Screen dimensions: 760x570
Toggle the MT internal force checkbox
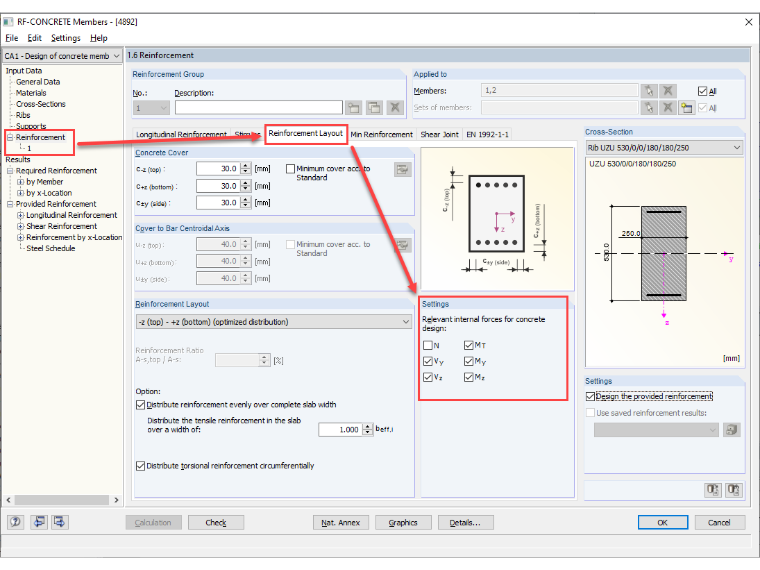point(468,345)
